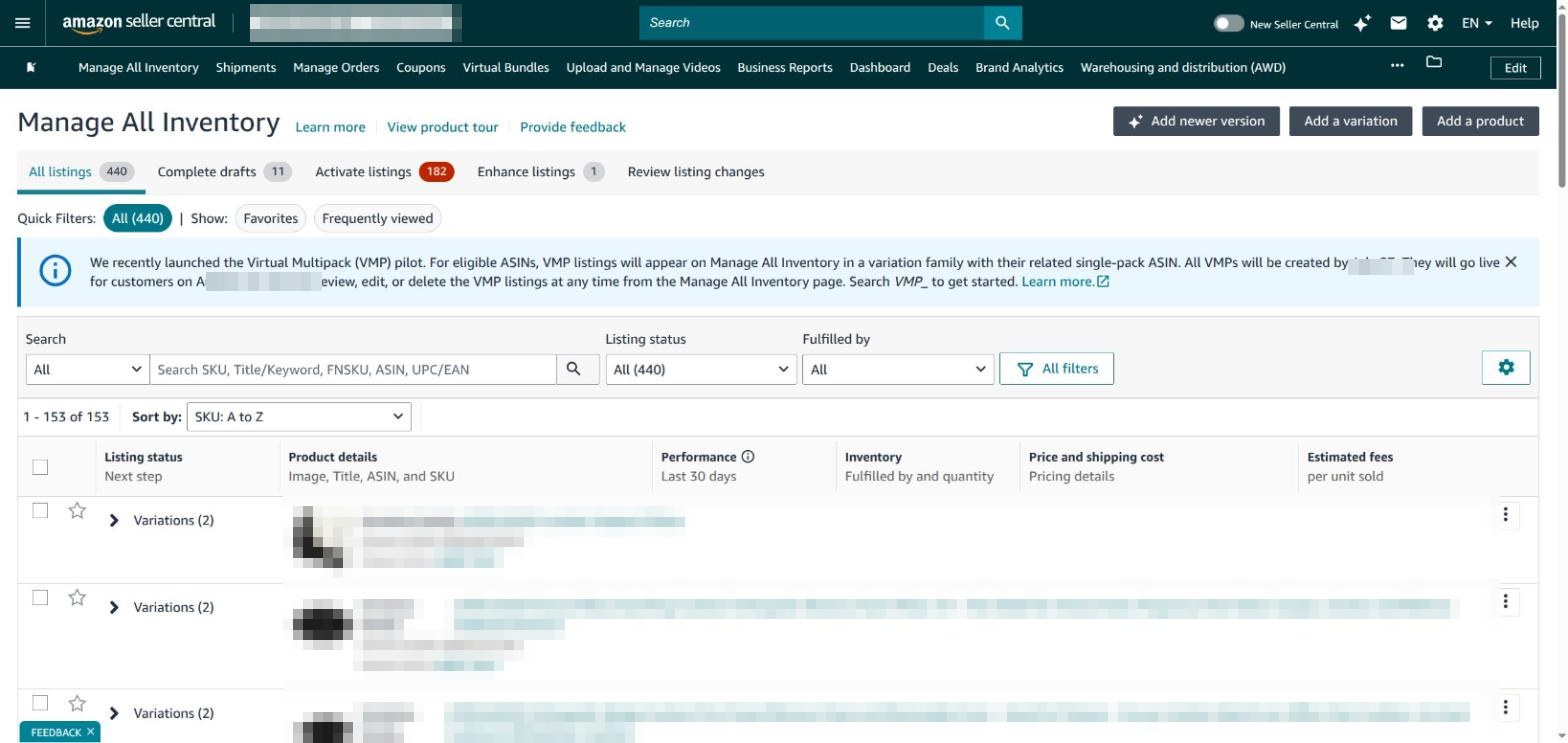The height and width of the screenshot is (743, 1568).
Task: Click the Performance info icon
Action: point(748,456)
